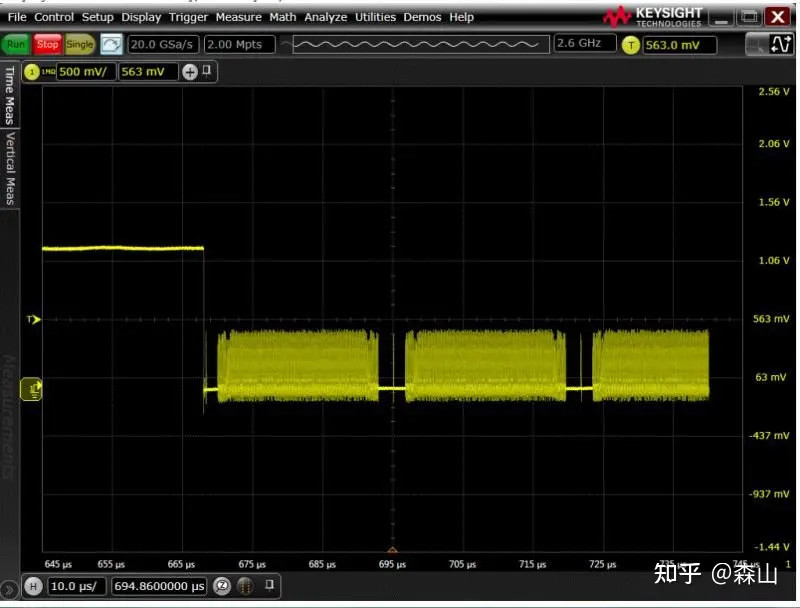Open the Control menu
The width and height of the screenshot is (800, 608).
coord(54,17)
